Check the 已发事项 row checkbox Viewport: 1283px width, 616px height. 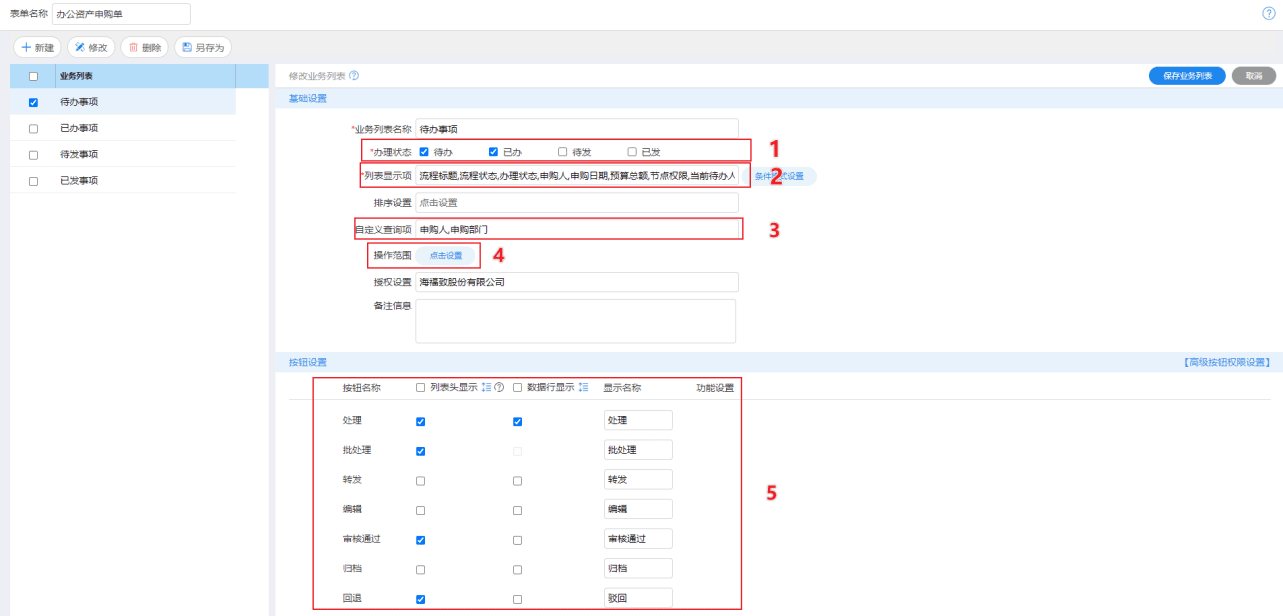pos(34,181)
